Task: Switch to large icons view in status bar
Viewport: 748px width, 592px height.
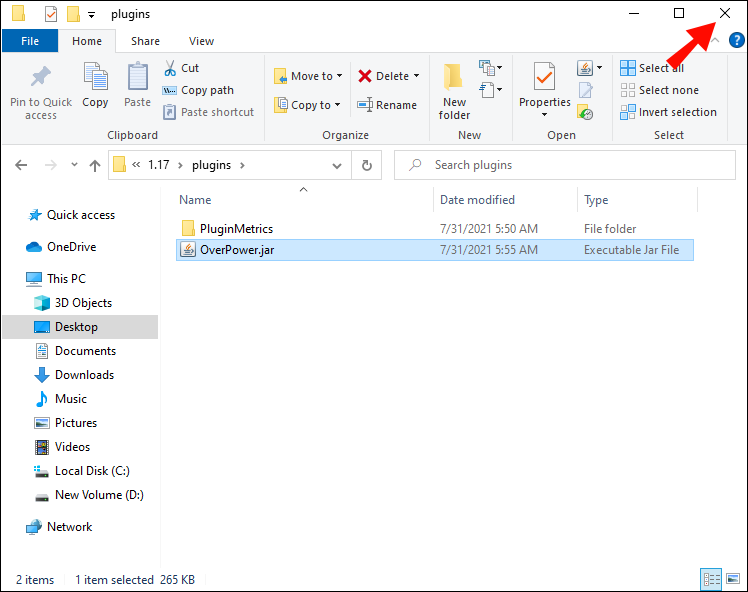Action: [733, 579]
